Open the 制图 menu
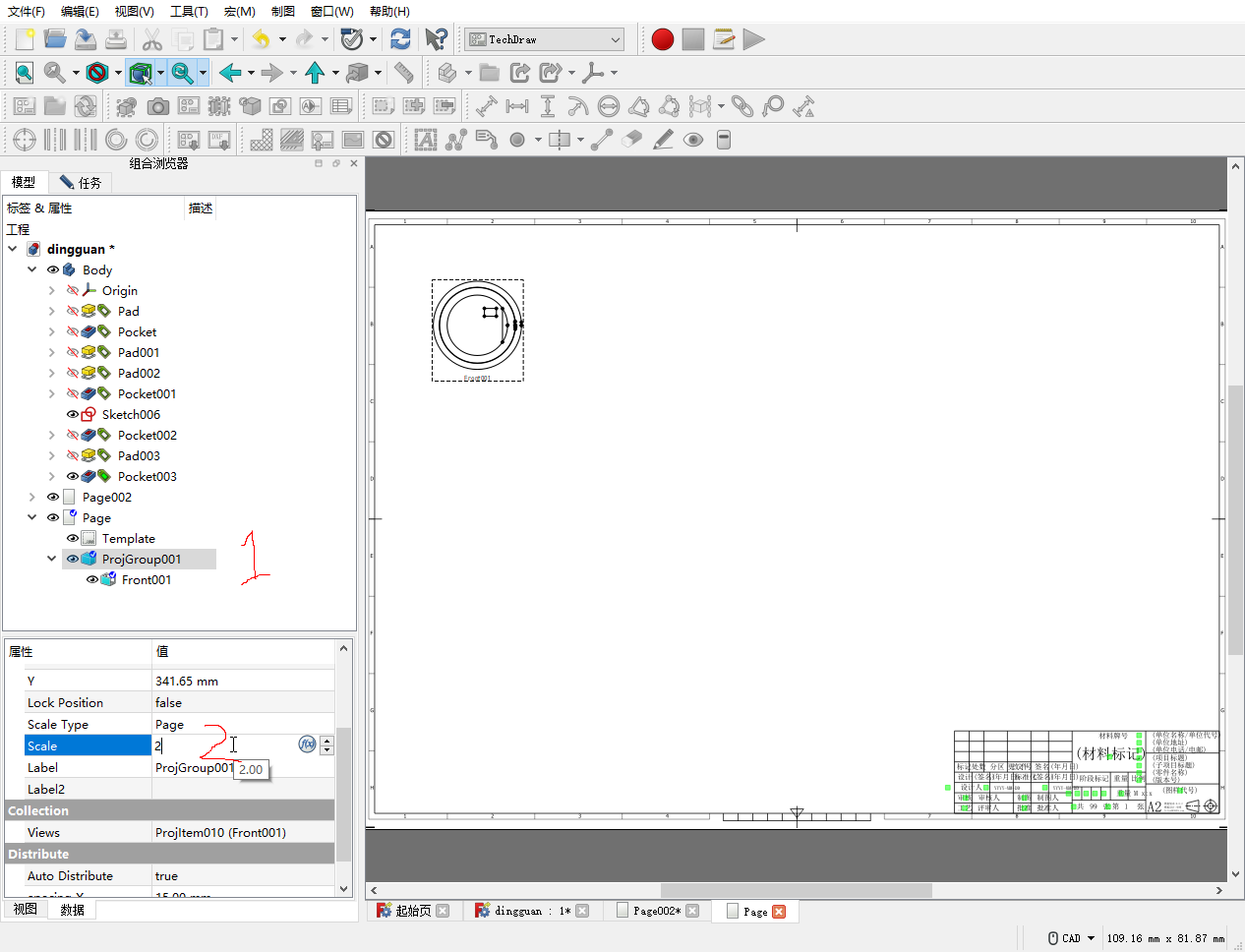 point(282,11)
